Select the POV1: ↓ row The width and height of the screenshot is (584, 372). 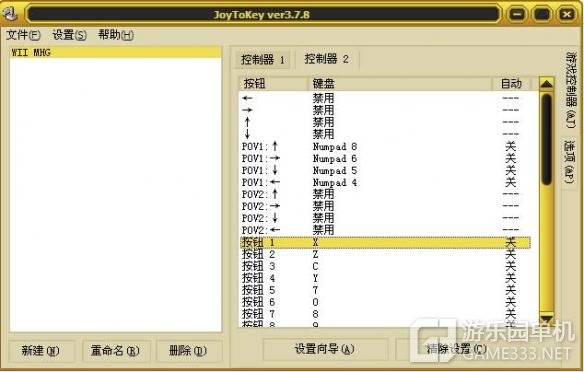[385, 170]
